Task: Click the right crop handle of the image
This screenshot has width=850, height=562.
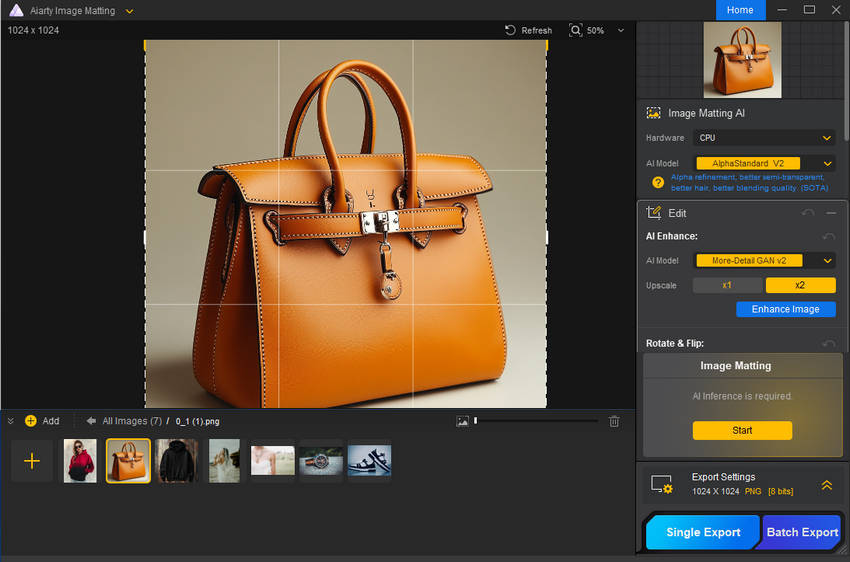Action: [x=546, y=237]
